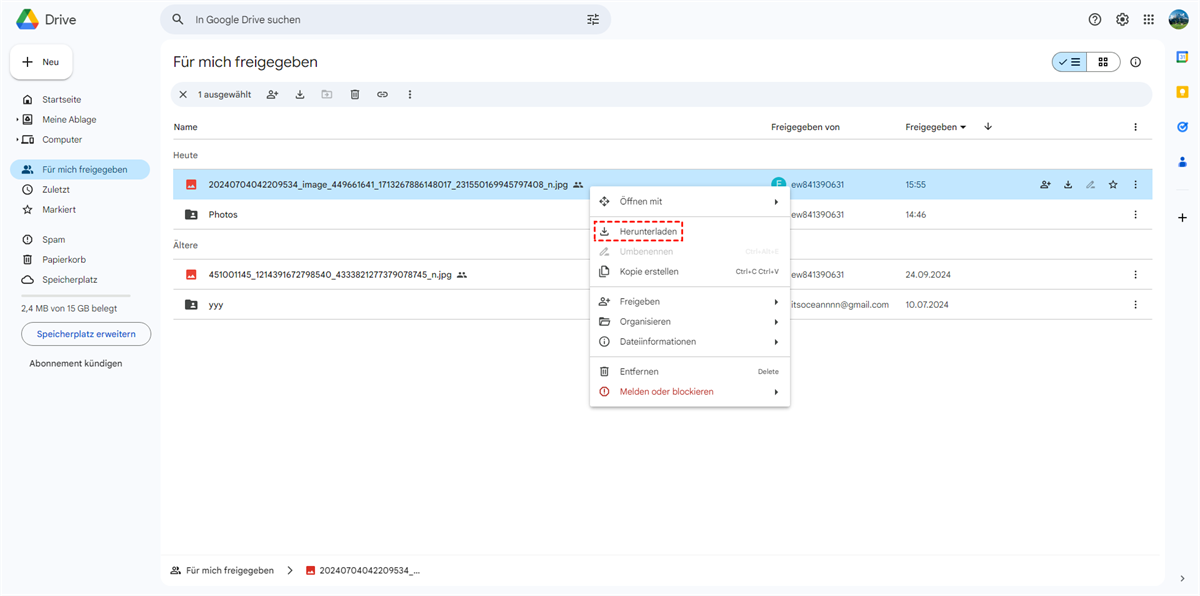
Task: Expand the Meine Ablage tree
Action: [x=18, y=120]
